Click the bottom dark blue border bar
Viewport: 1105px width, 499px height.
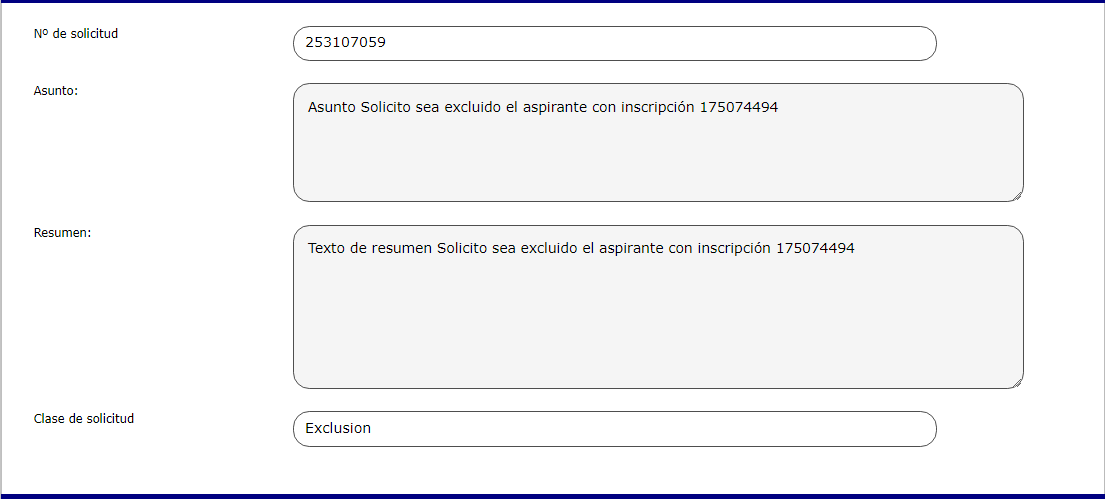tap(552, 496)
